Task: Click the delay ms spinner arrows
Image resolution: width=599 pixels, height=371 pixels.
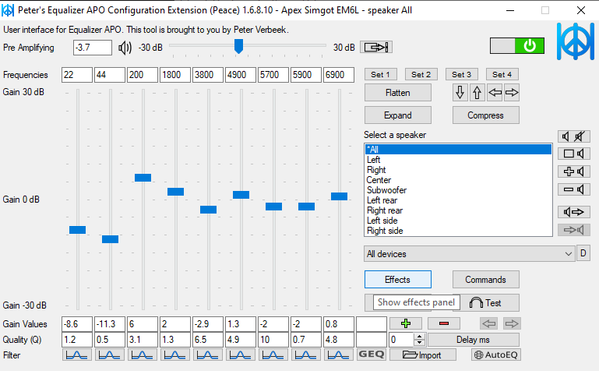Action: click(419, 339)
